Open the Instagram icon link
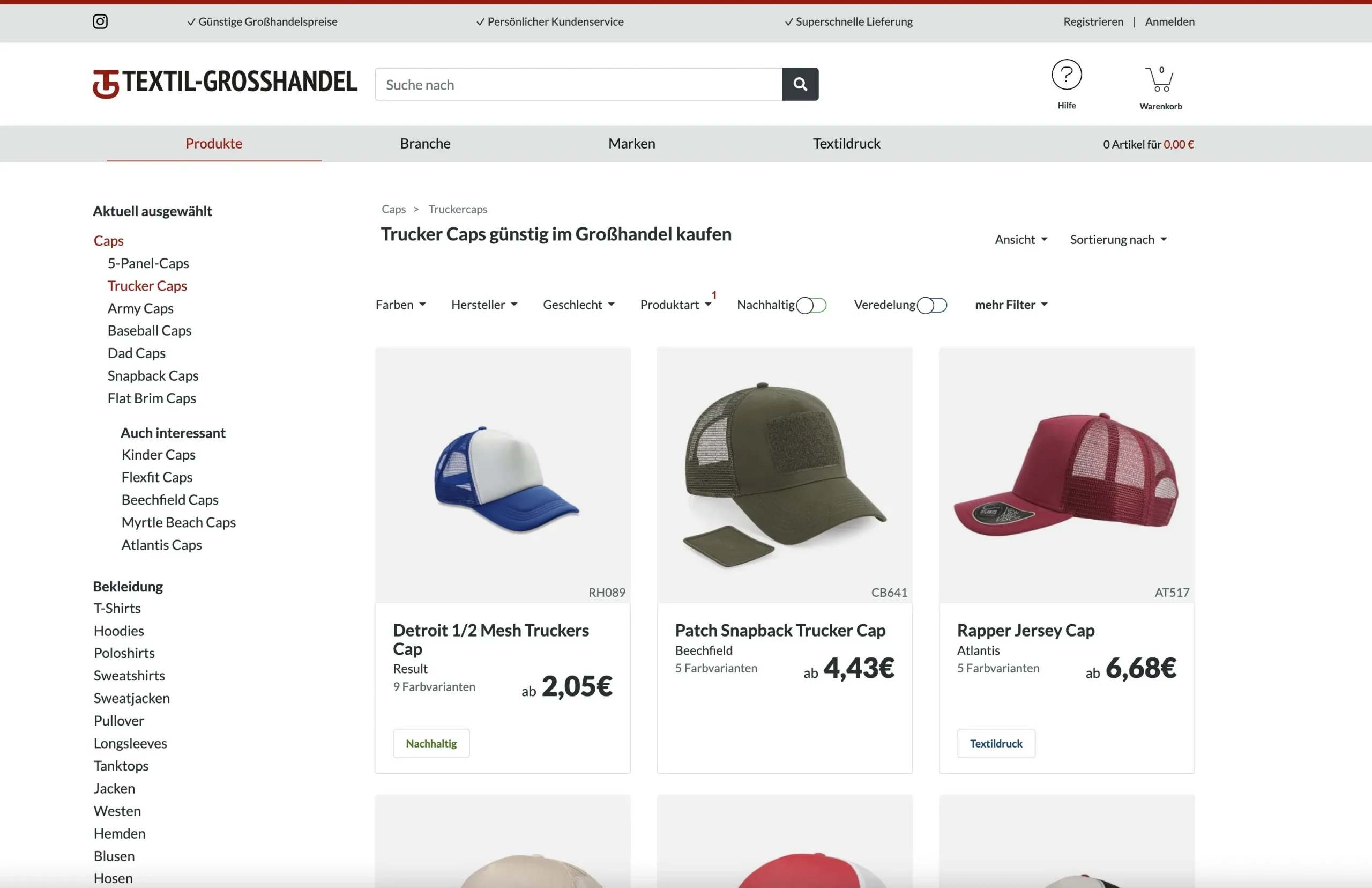The height and width of the screenshot is (888, 1372). pos(100,21)
